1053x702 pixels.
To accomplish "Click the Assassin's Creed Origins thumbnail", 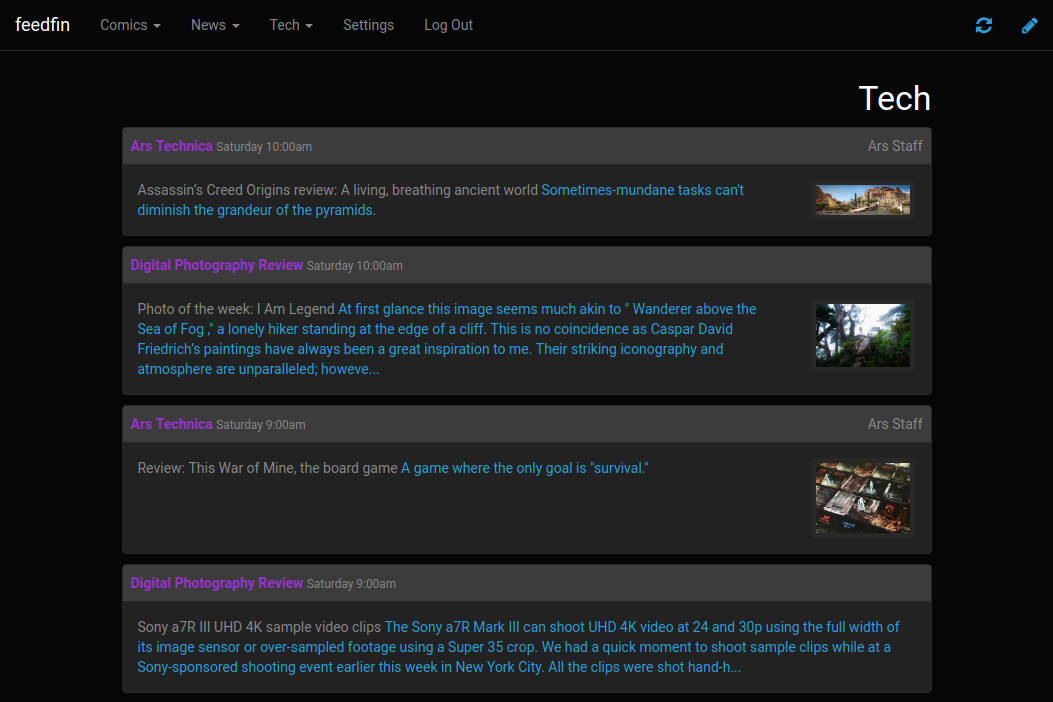I will coord(862,200).
